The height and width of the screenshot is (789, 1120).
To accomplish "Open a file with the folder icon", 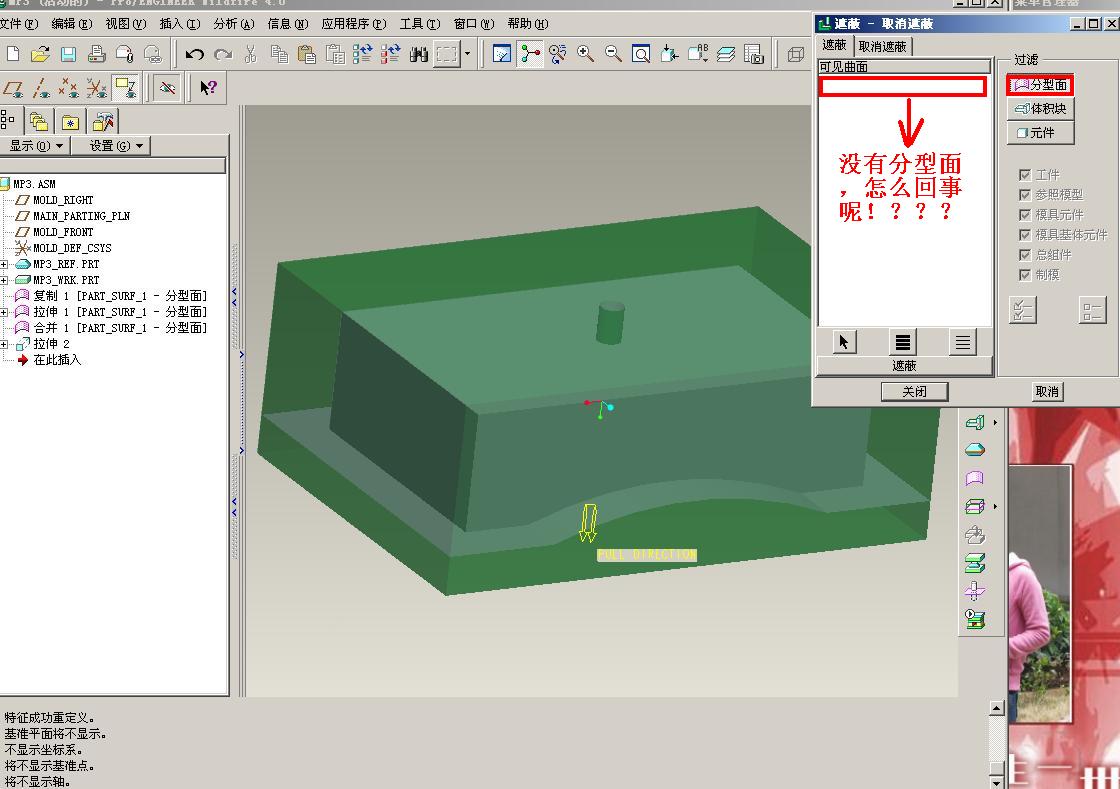I will click(40, 54).
